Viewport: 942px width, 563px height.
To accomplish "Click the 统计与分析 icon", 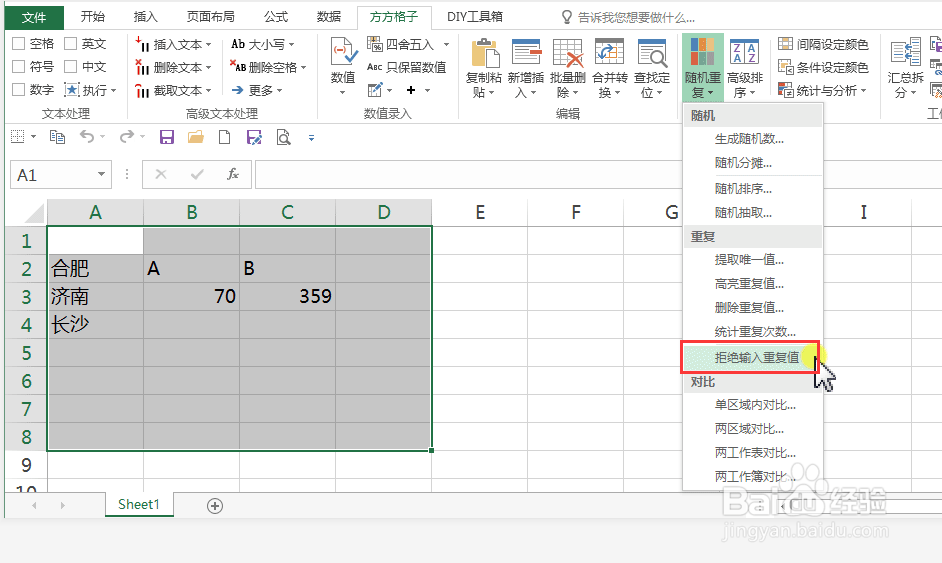I will click(785, 90).
